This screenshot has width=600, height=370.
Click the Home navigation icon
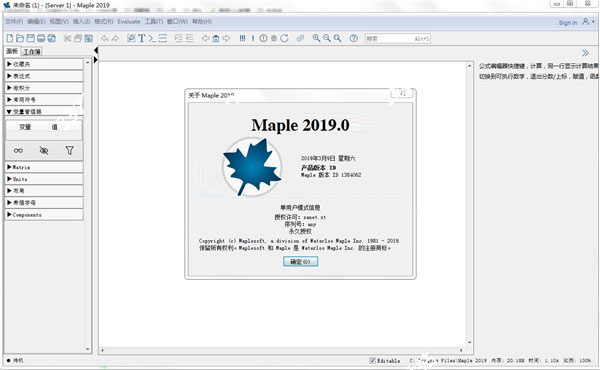[216, 38]
